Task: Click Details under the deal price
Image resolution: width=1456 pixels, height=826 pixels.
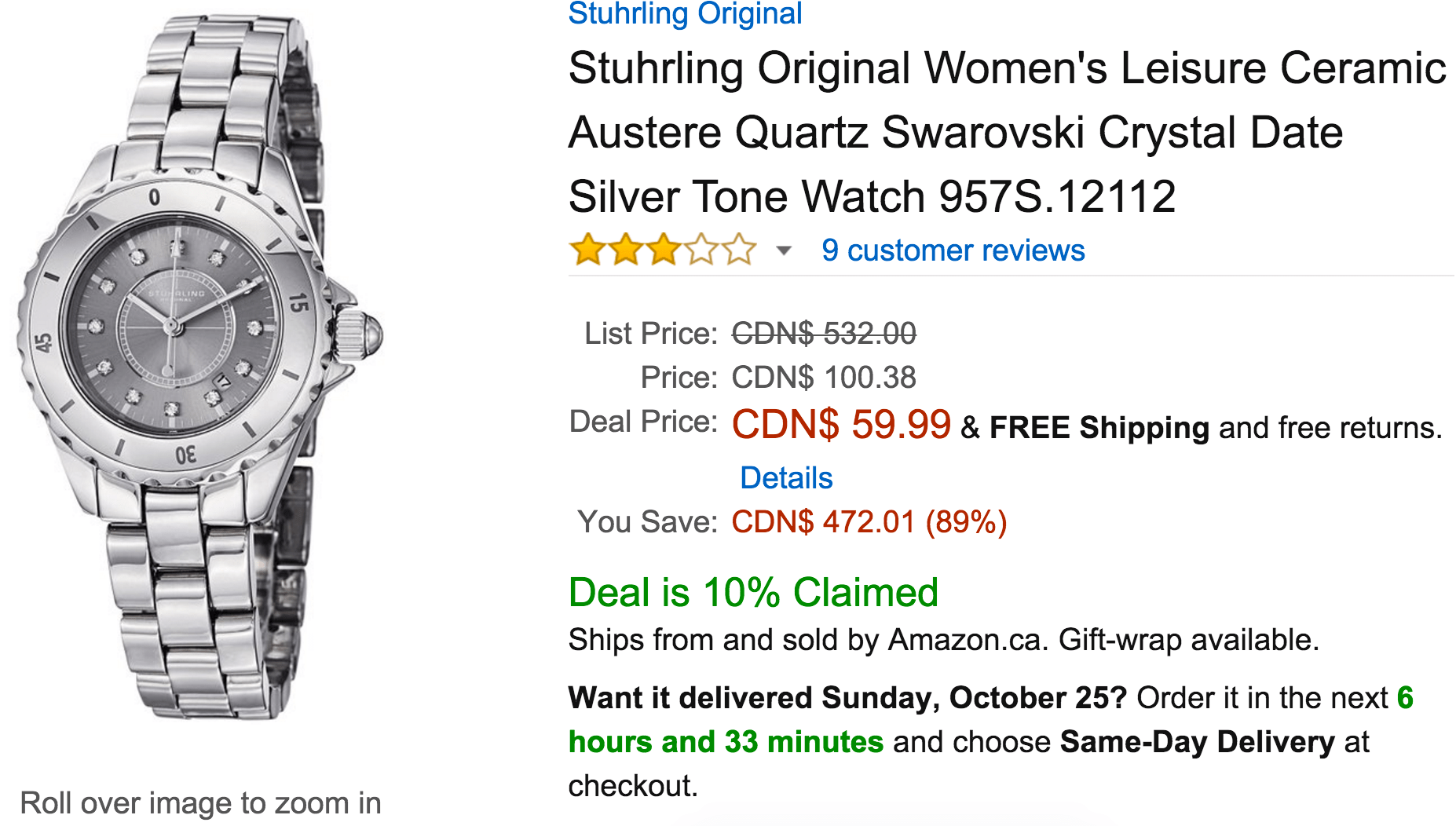Action: 785,477
